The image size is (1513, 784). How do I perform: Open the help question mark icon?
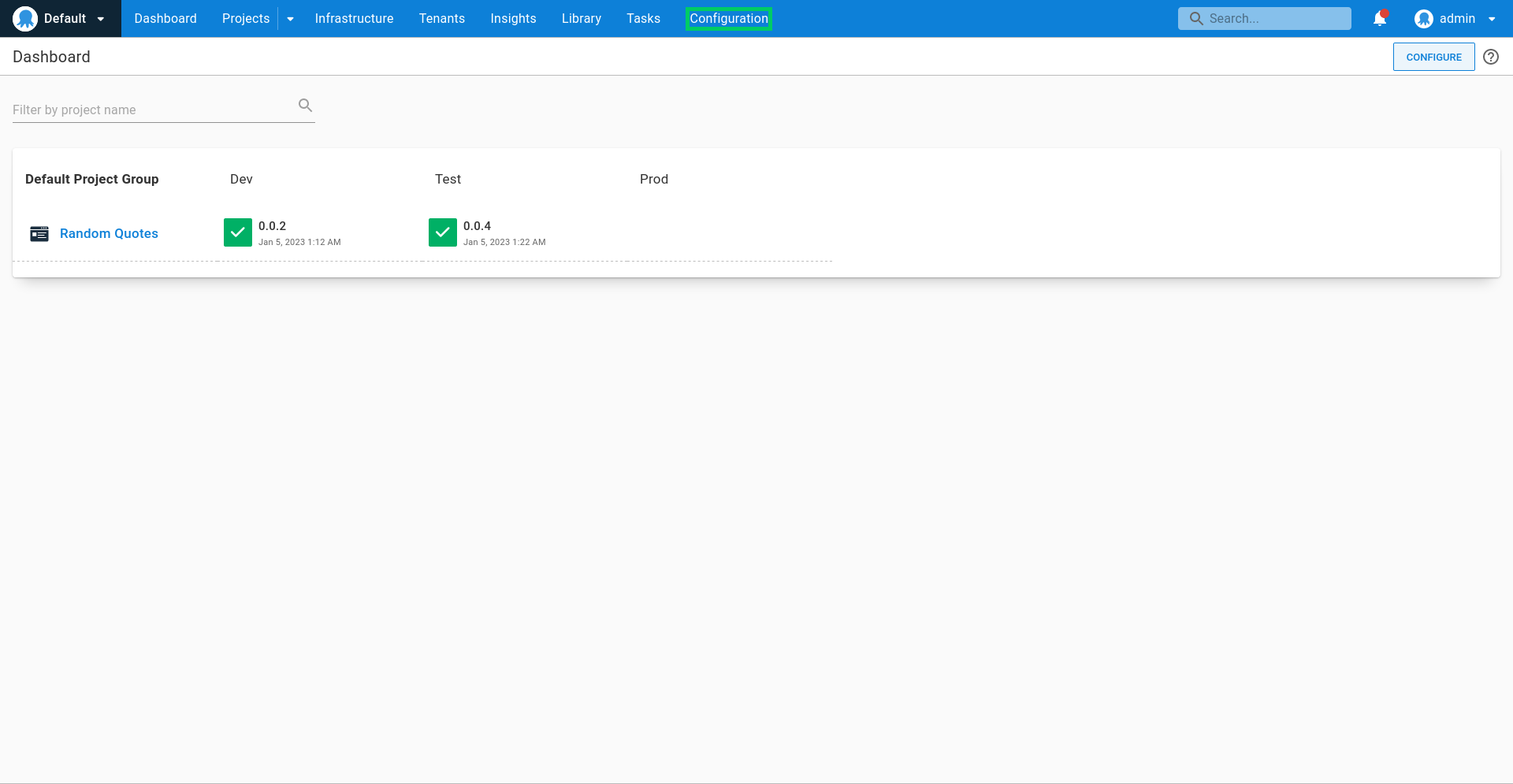point(1491,57)
